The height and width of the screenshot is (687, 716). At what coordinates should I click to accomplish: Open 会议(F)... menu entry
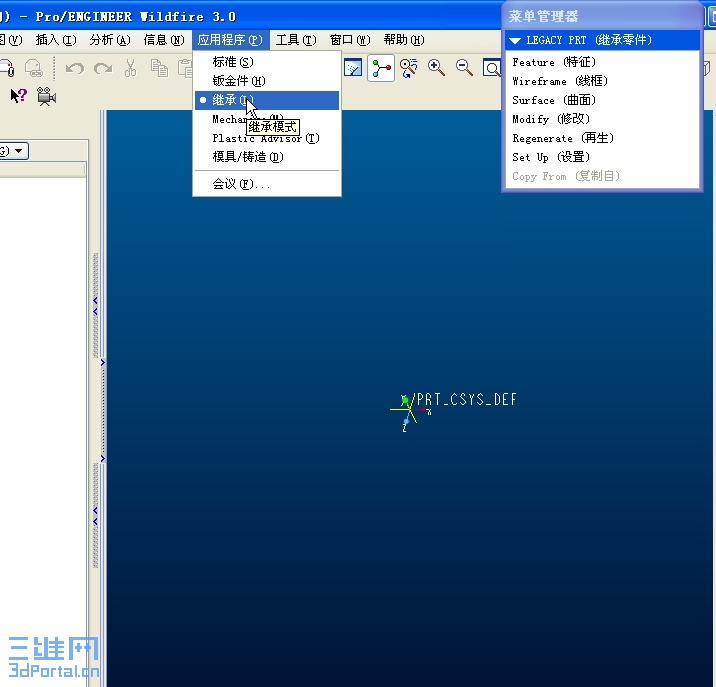[267, 184]
